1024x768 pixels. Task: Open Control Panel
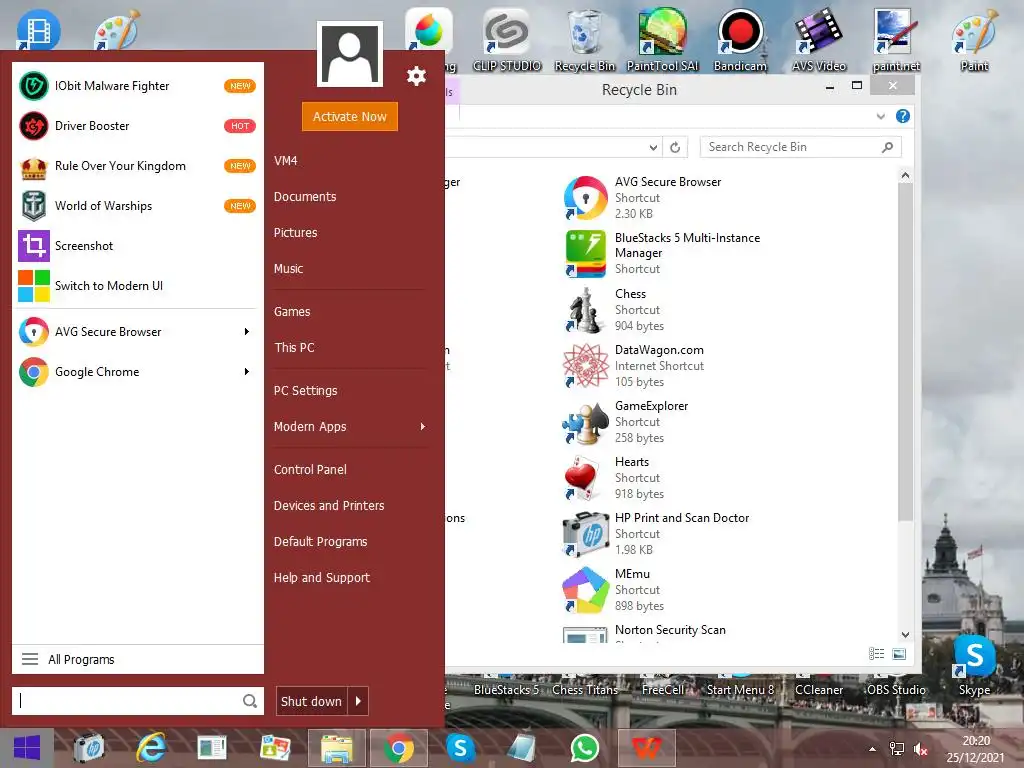pyautogui.click(x=310, y=470)
